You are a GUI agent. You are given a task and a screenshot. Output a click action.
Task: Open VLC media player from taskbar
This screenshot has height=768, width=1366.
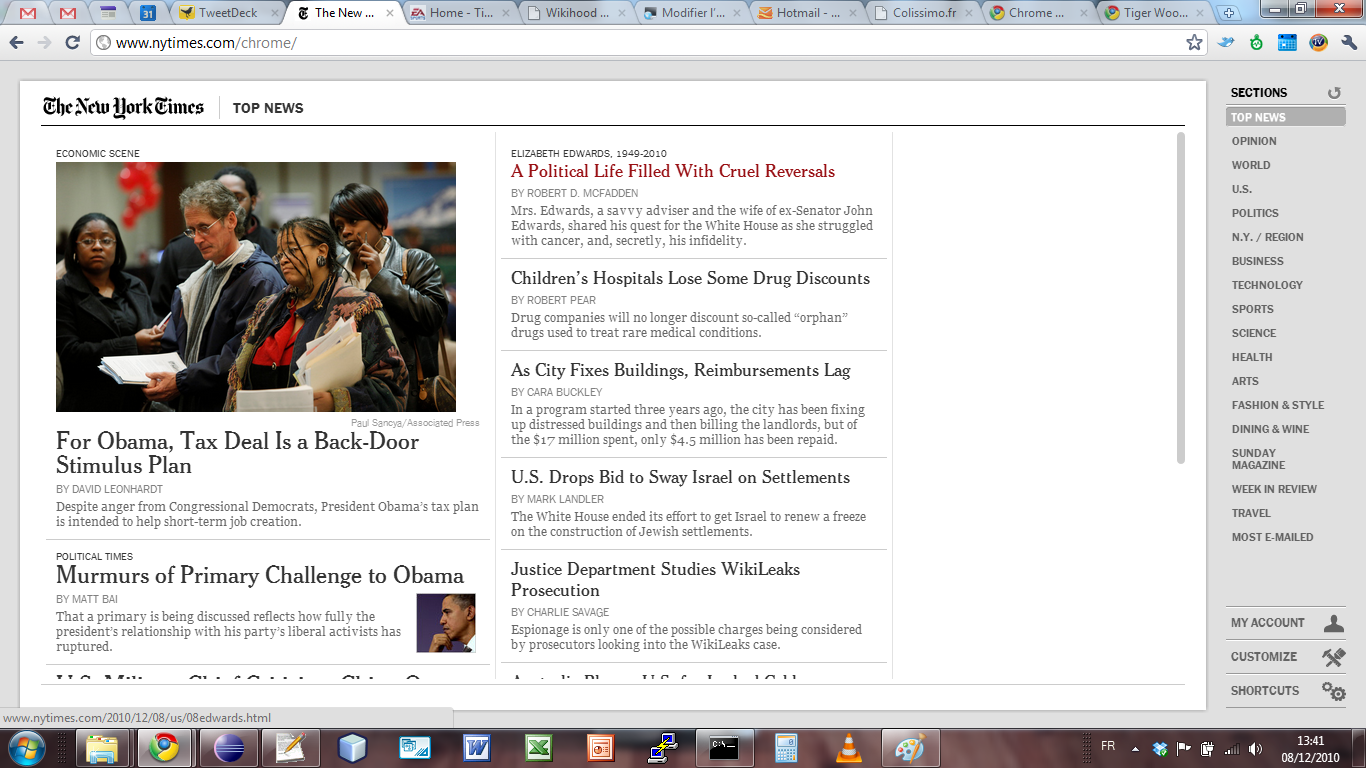848,748
